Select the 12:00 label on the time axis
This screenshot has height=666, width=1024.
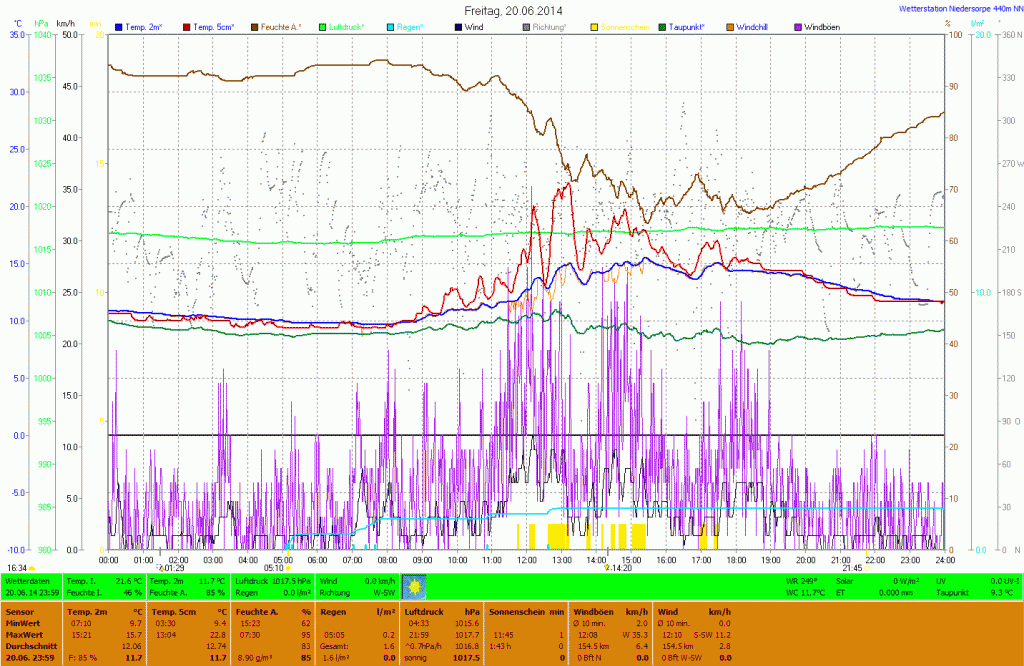point(528,559)
